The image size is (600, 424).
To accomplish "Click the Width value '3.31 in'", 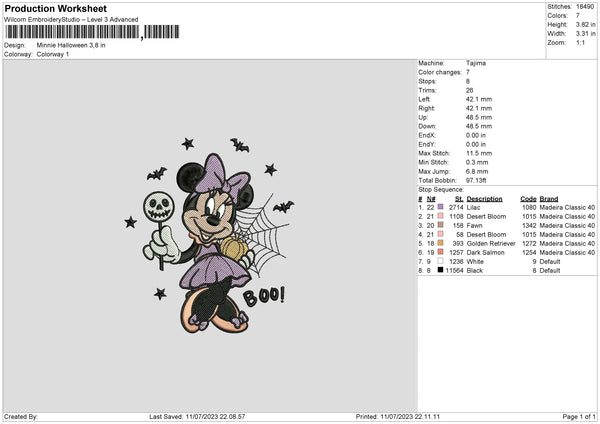I will tap(585, 34).
